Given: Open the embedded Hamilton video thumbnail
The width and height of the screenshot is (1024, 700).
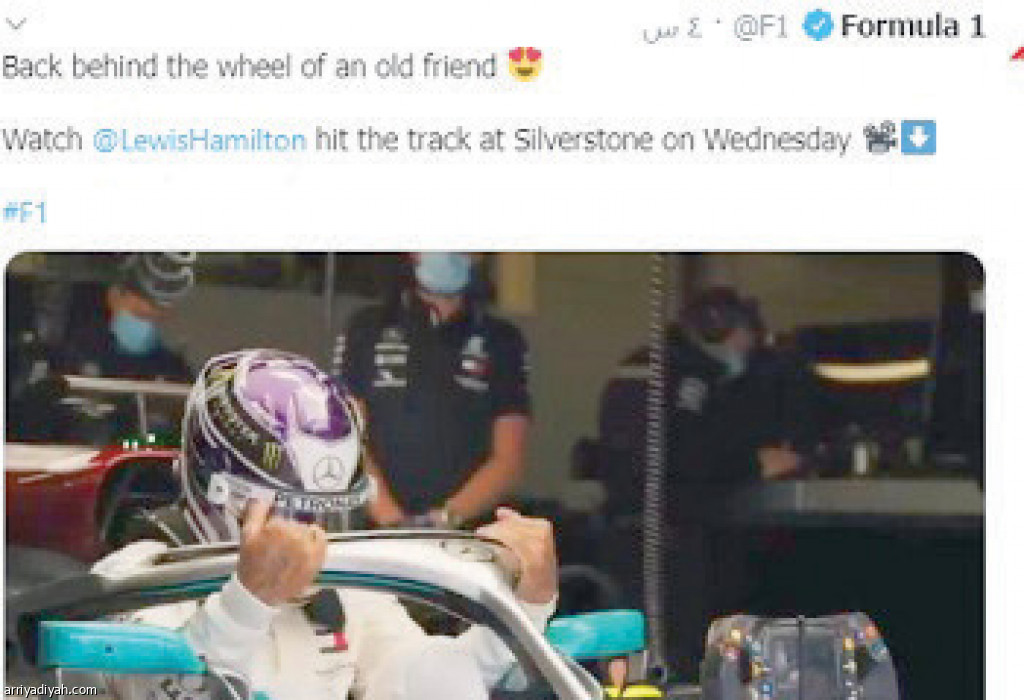Looking at the screenshot, I should coord(494,475).
